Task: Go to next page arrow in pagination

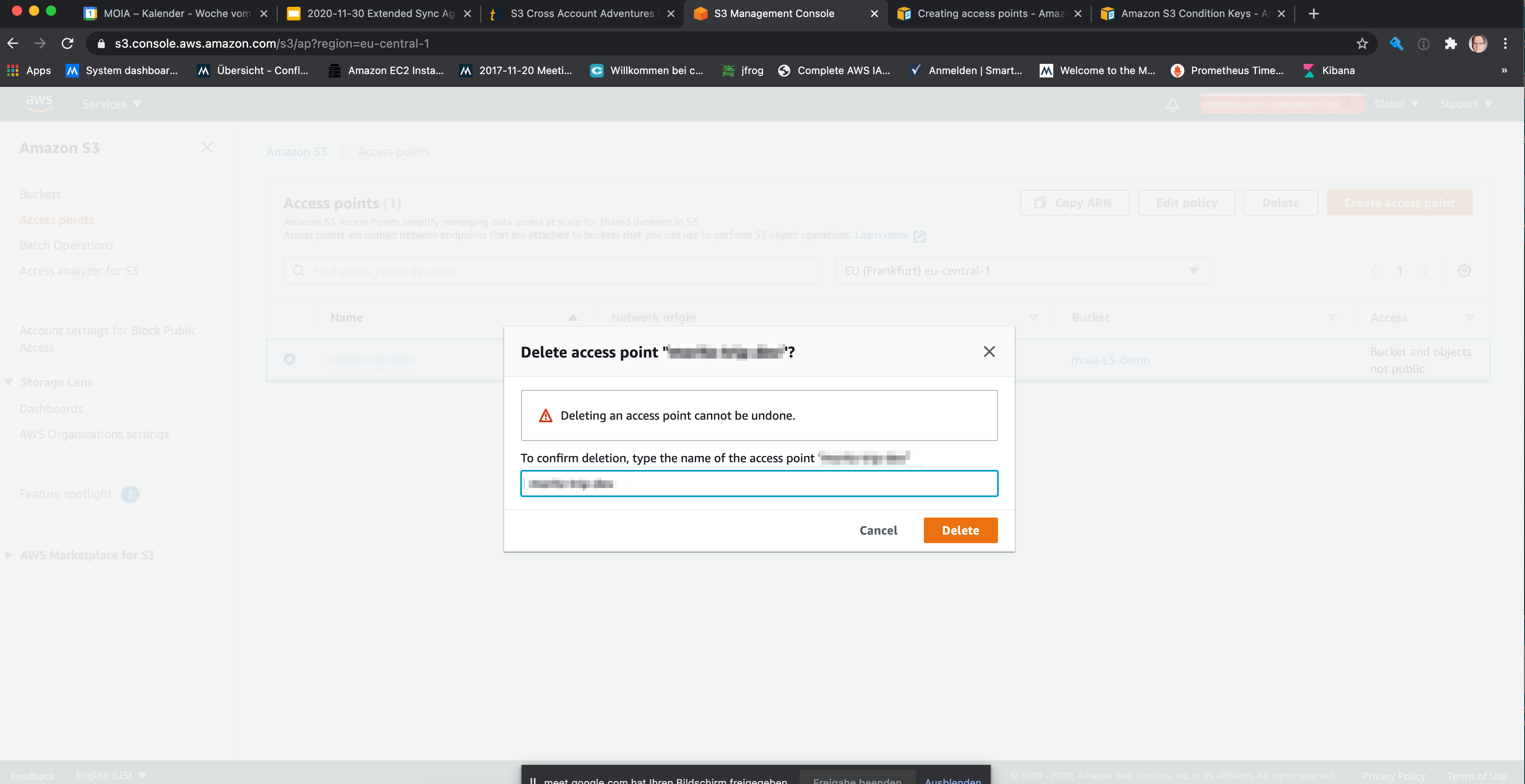Action: [x=1425, y=270]
